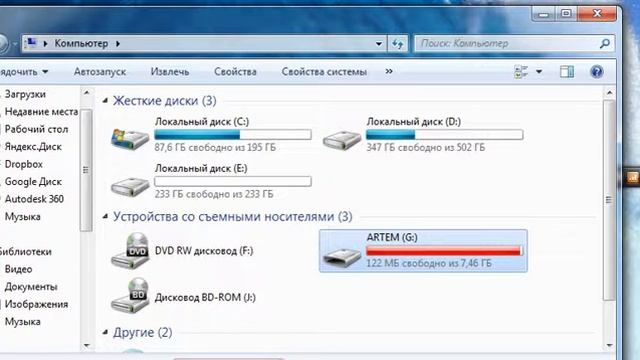Screen dimensions: 640x360
Task: Click Жесткие диски (3) group header
Action: coord(164,100)
